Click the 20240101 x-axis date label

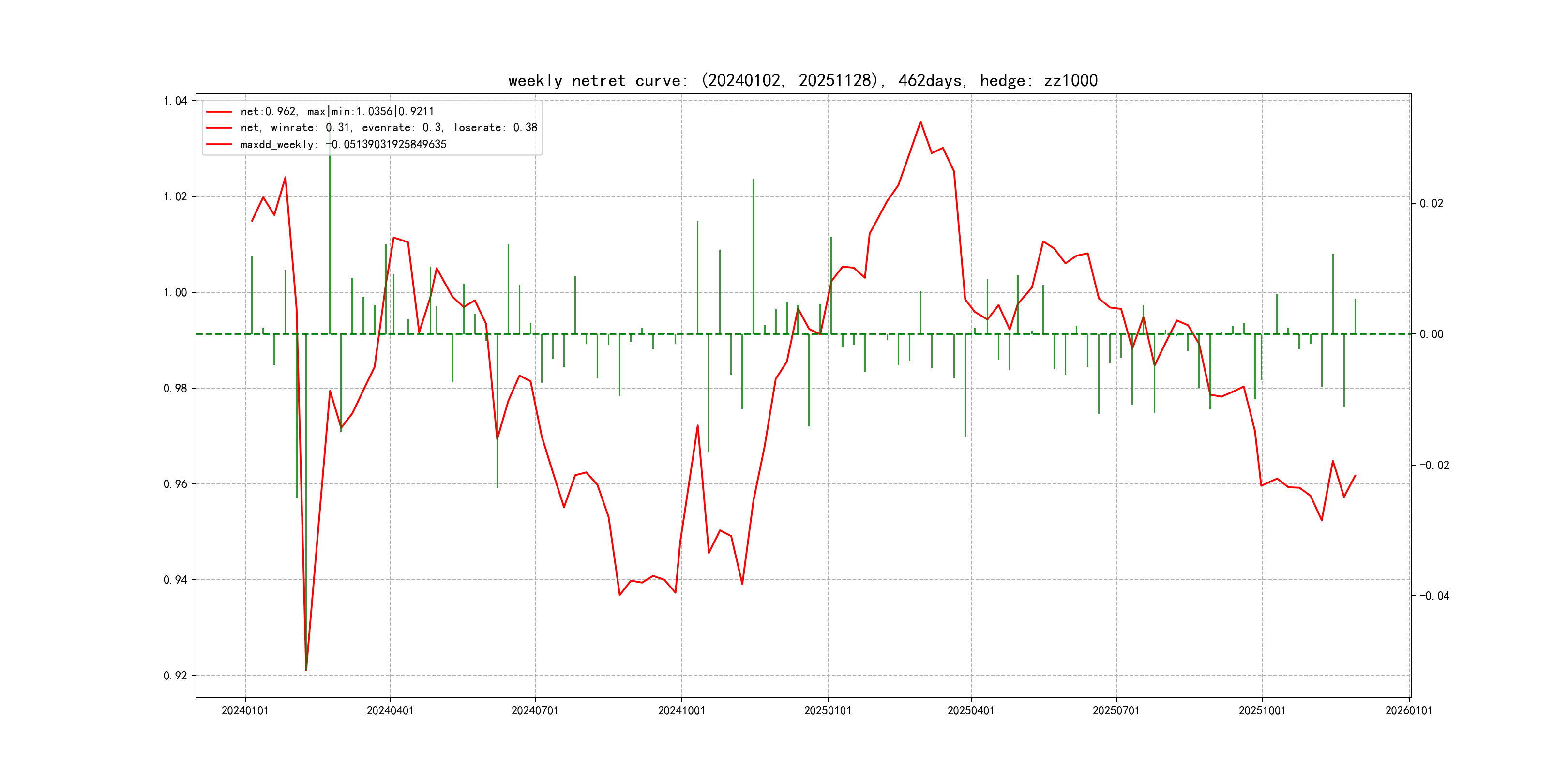(x=245, y=711)
